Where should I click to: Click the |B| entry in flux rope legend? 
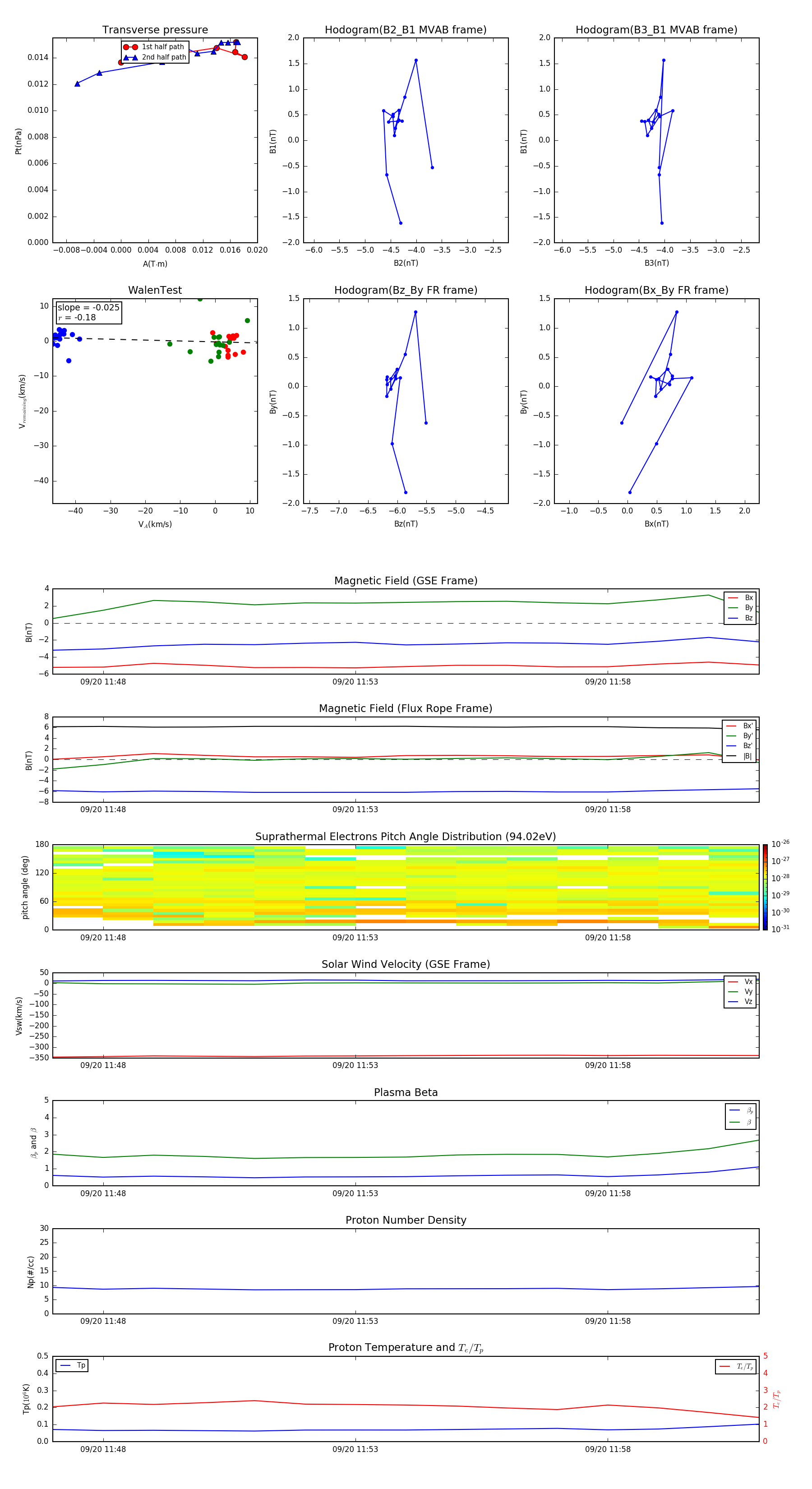739,756
